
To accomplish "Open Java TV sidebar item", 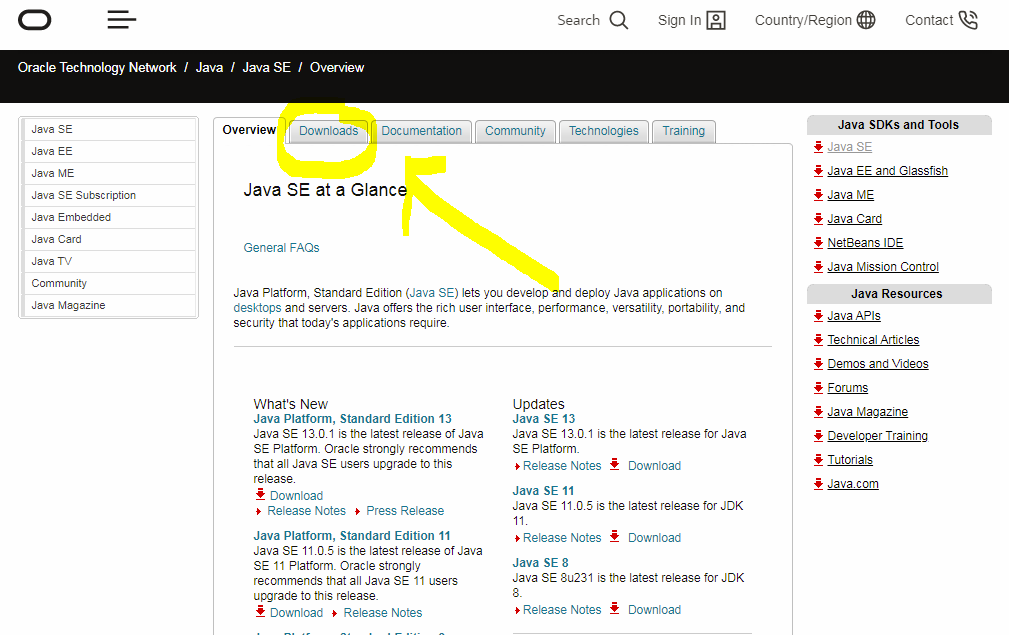I will [x=109, y=261].
